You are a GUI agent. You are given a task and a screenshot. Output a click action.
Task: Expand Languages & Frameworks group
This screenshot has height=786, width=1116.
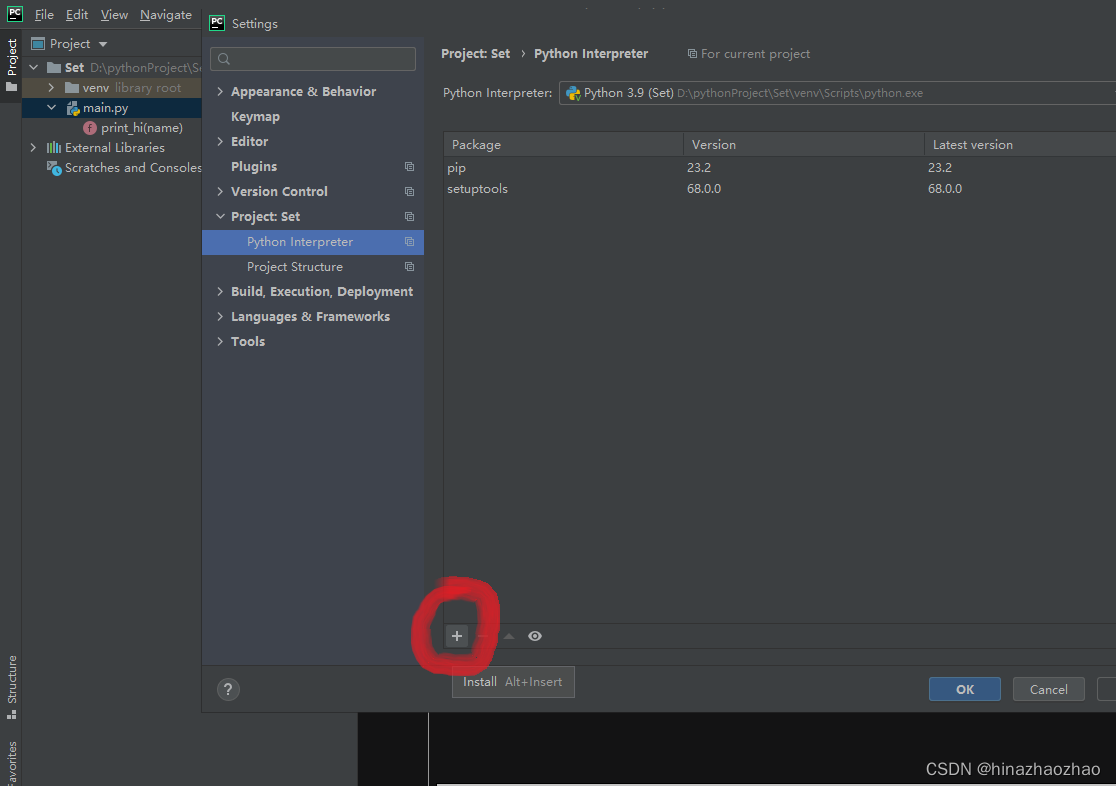click(220, 317)
